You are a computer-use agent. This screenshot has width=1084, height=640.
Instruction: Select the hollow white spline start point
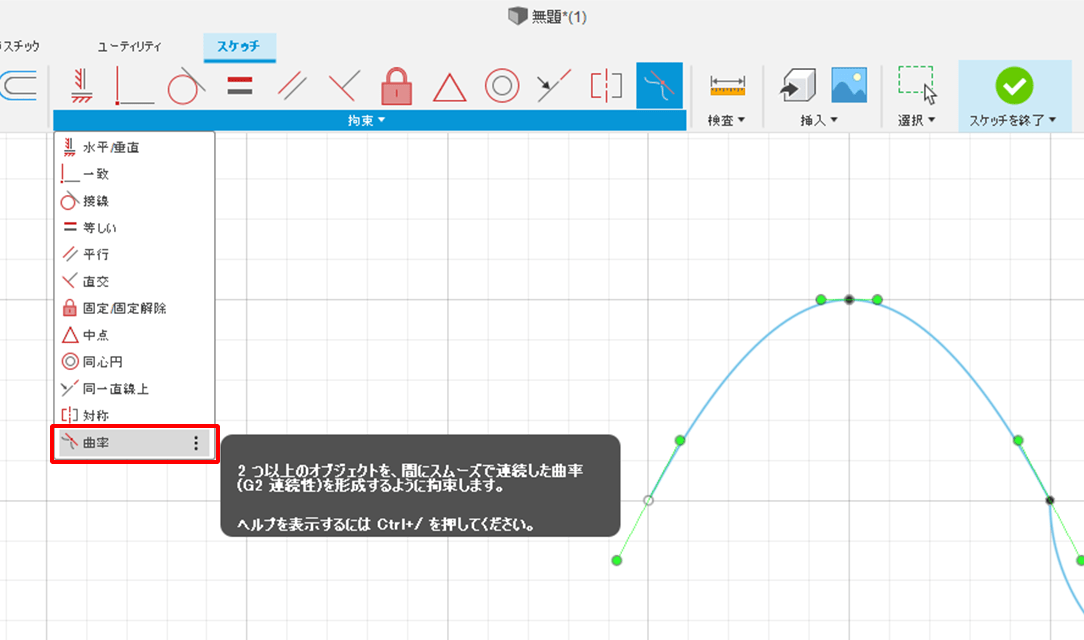[x=648, y=500]
